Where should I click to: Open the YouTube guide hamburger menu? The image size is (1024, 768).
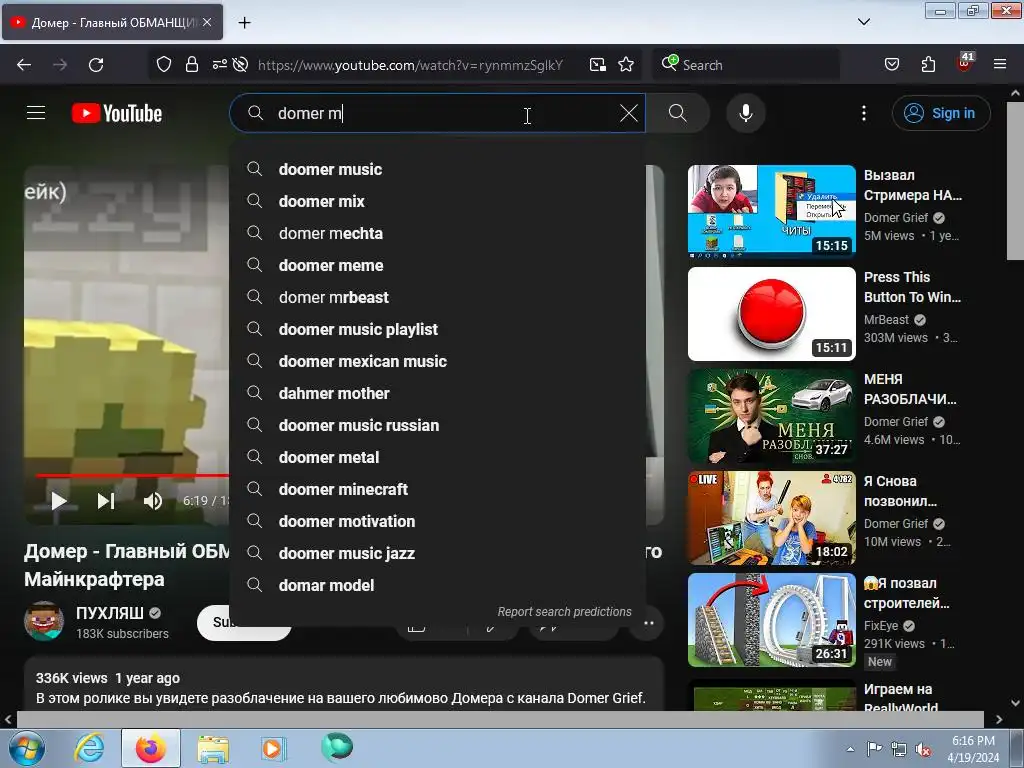36,113
